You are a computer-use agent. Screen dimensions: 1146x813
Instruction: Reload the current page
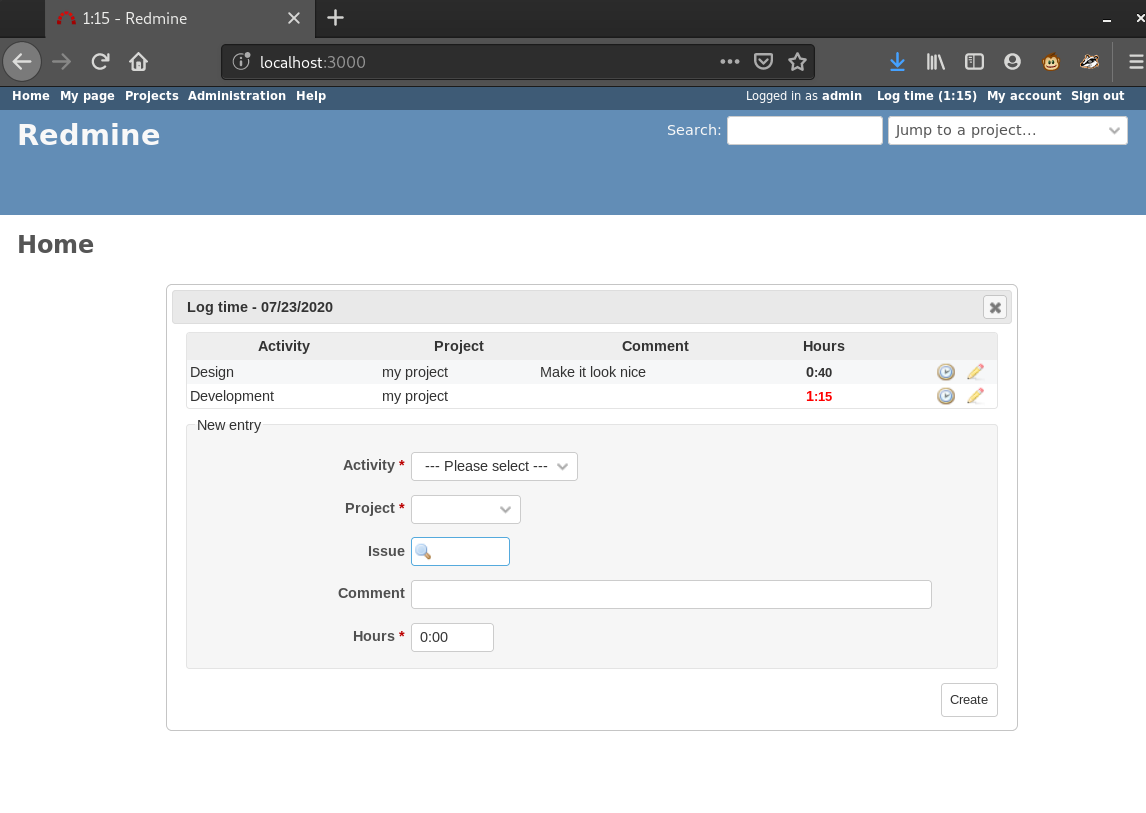100,62
